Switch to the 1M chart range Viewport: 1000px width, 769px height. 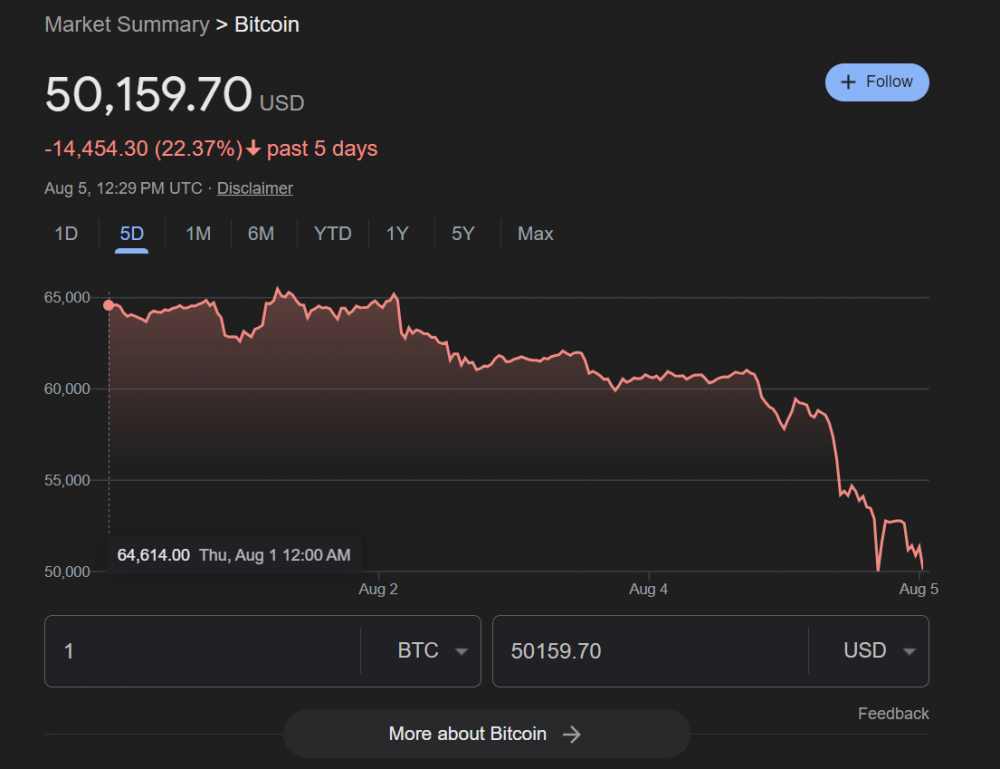(198, 234)
